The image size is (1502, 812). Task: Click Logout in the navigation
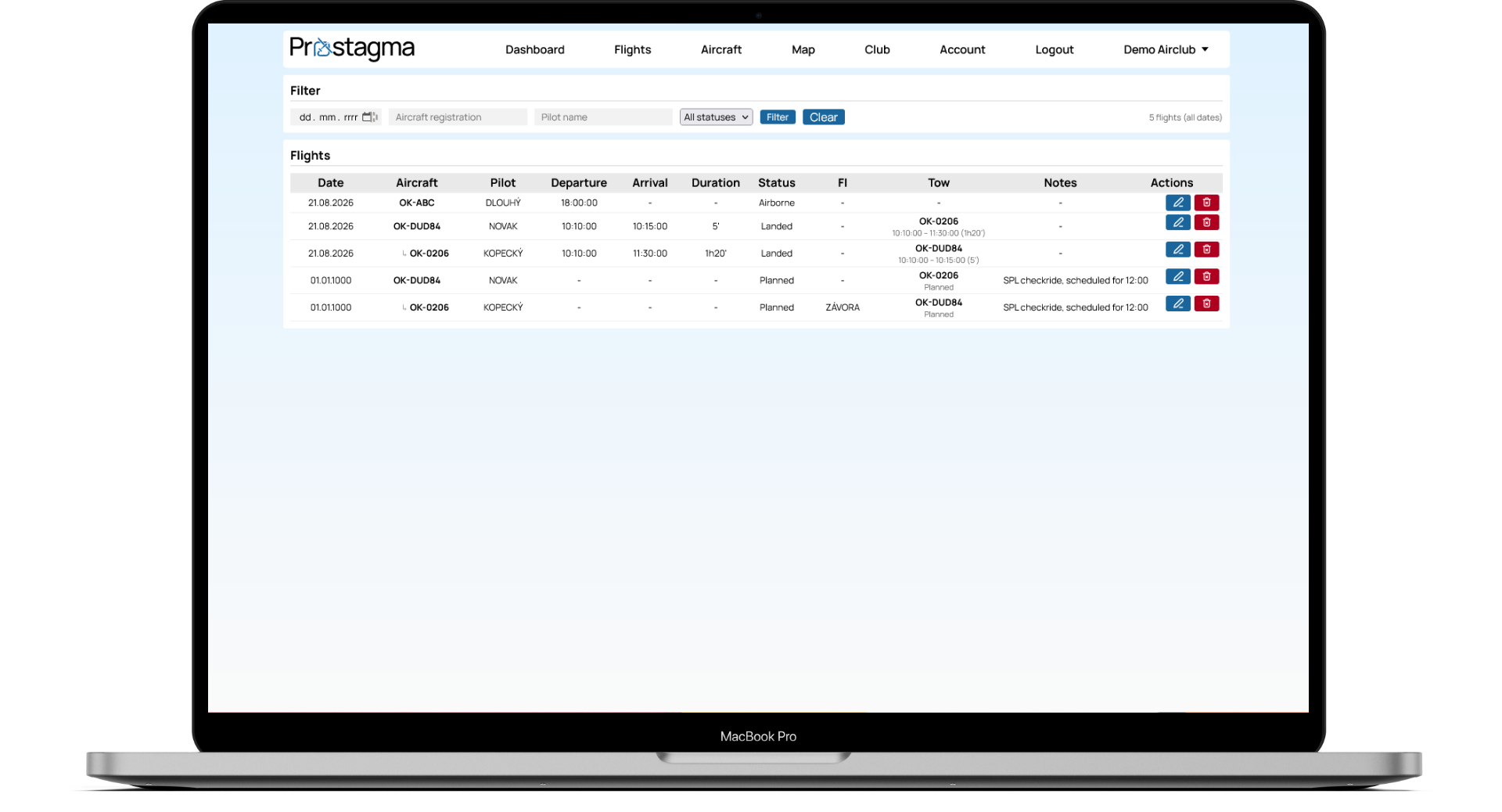pos(1054,49)
